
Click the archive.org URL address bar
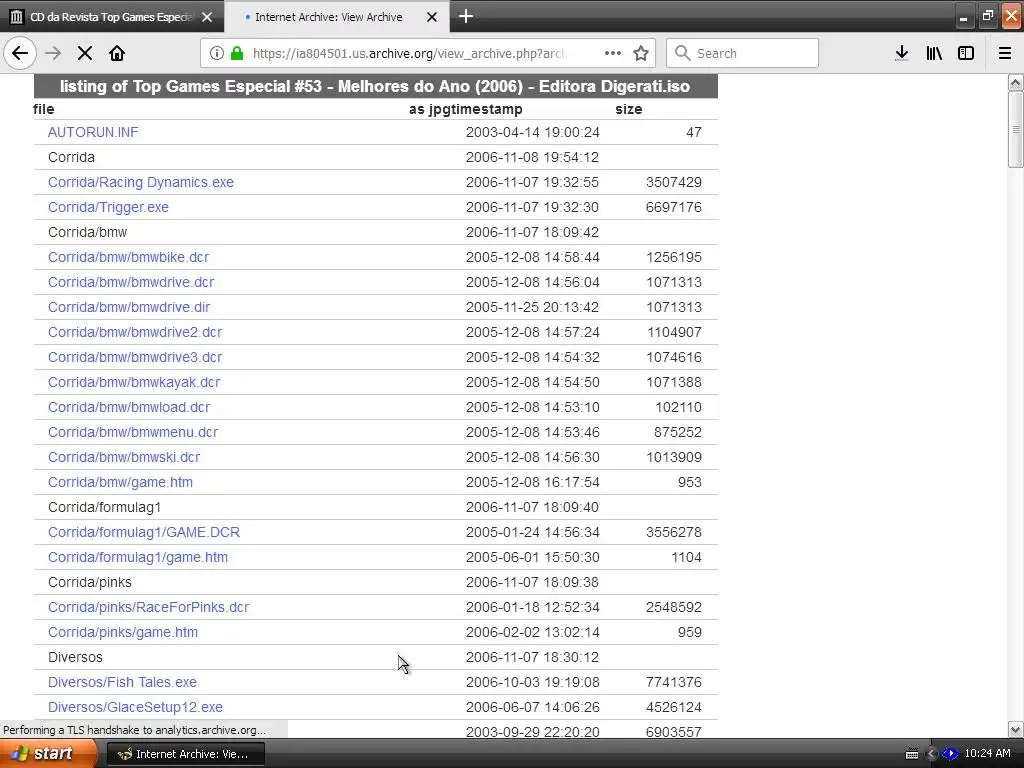coord(408,54)
